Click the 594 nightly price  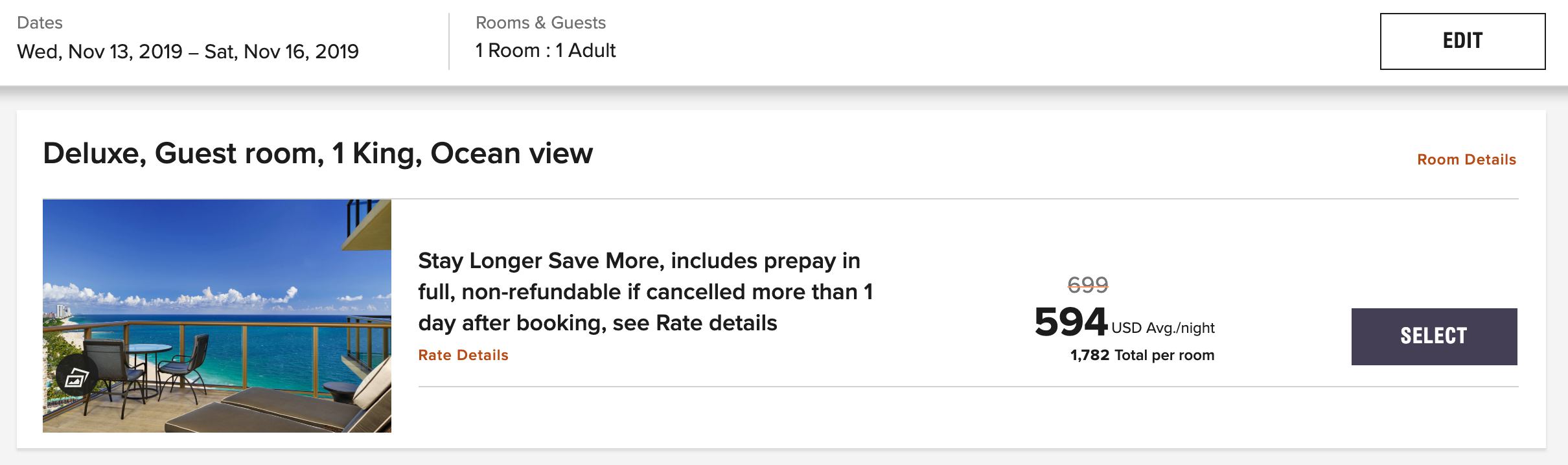tap(1070, 322)
